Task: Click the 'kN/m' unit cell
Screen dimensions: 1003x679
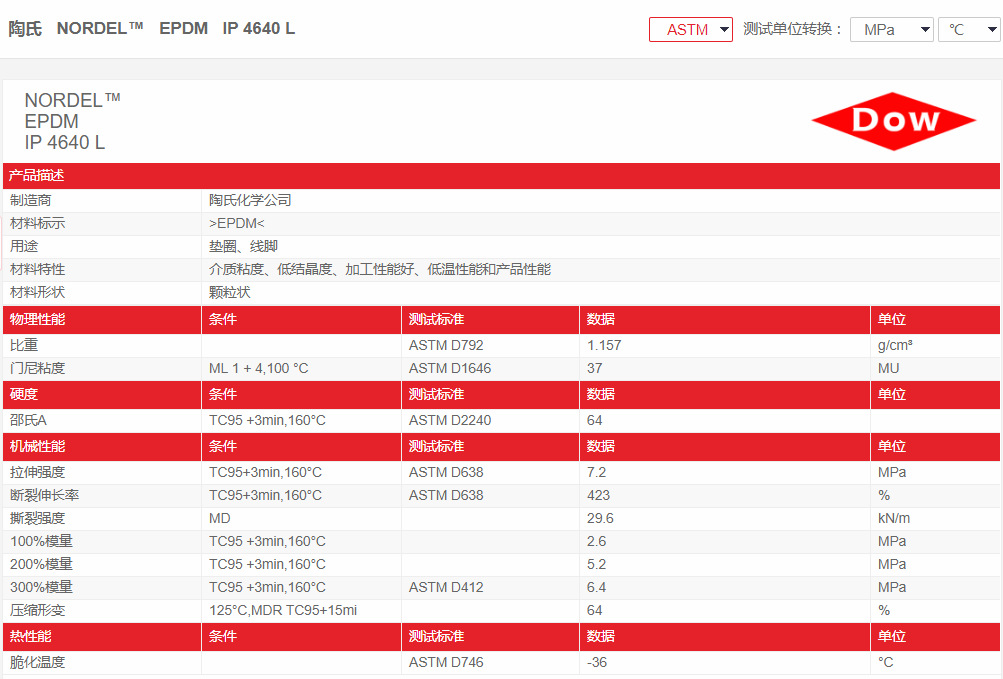Action: 894,518
